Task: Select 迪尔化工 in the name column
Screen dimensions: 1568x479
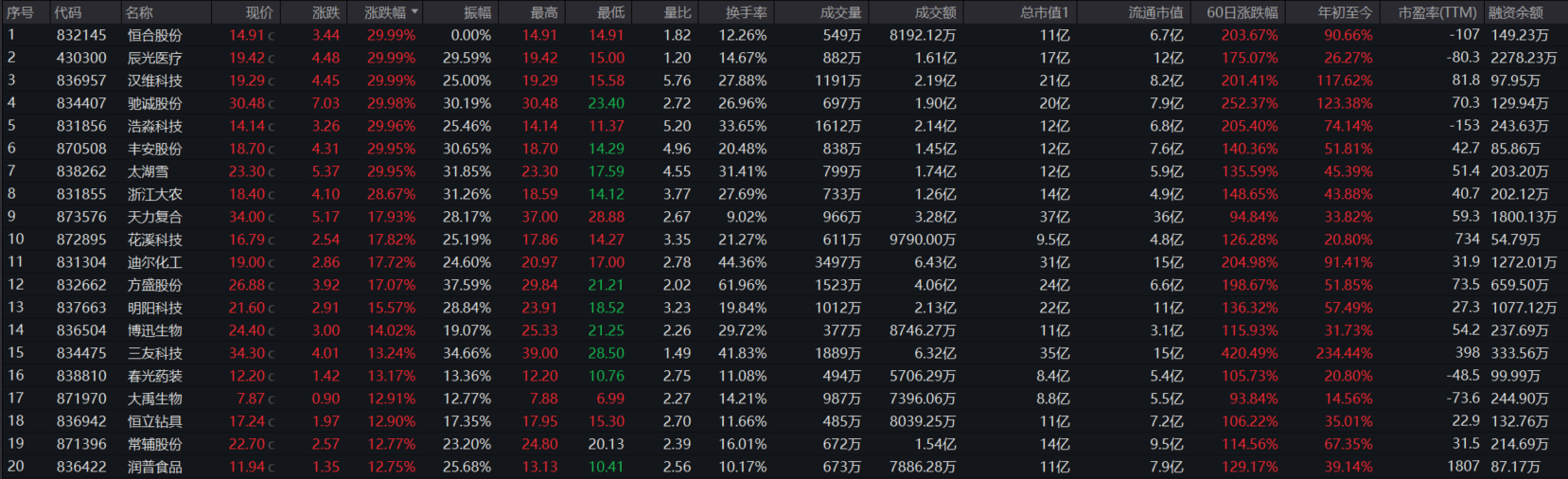Action: pos(154,262)
